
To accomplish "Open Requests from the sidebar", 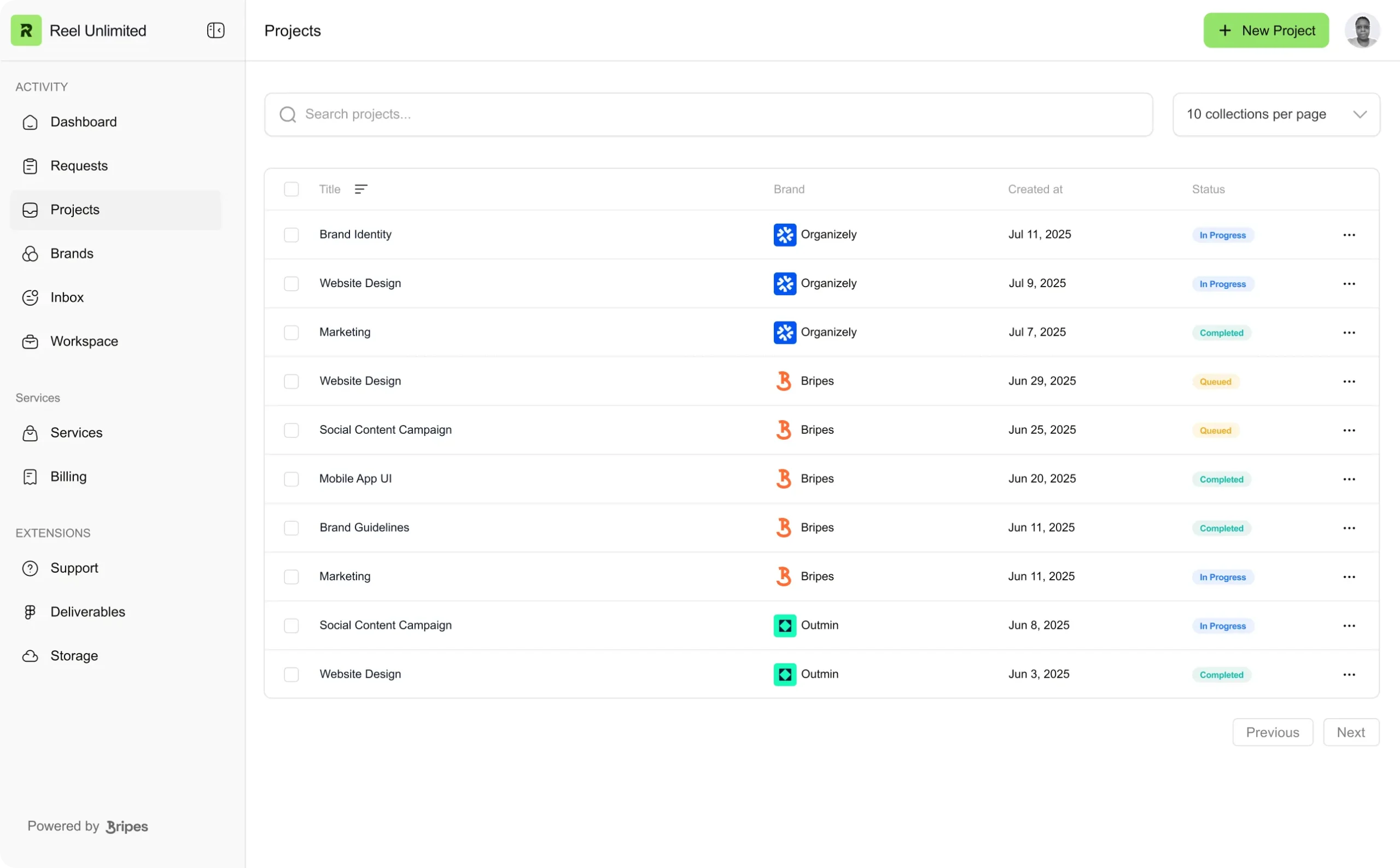I will (115, 166).
